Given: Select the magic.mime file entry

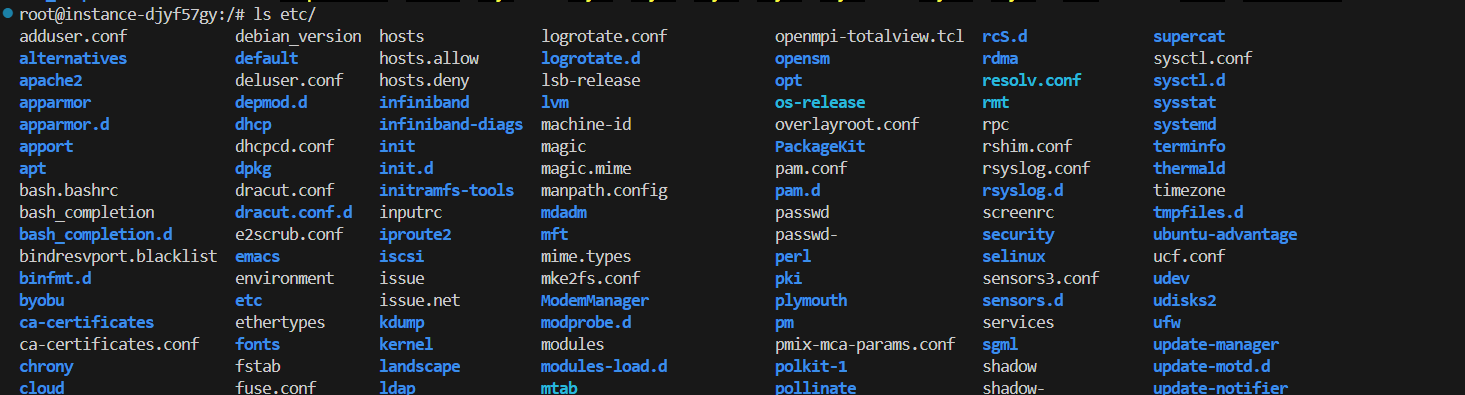Looking at the screenshot, I should [586, 168].
